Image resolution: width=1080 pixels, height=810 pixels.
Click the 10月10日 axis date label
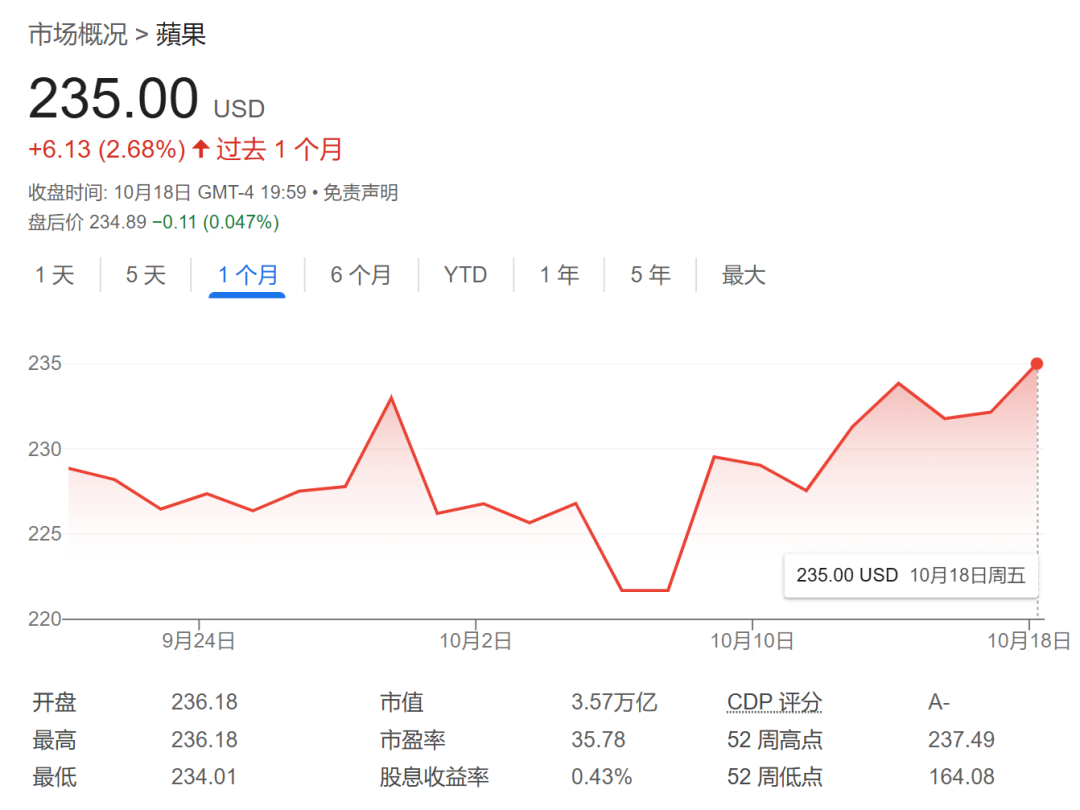point(752,641)
